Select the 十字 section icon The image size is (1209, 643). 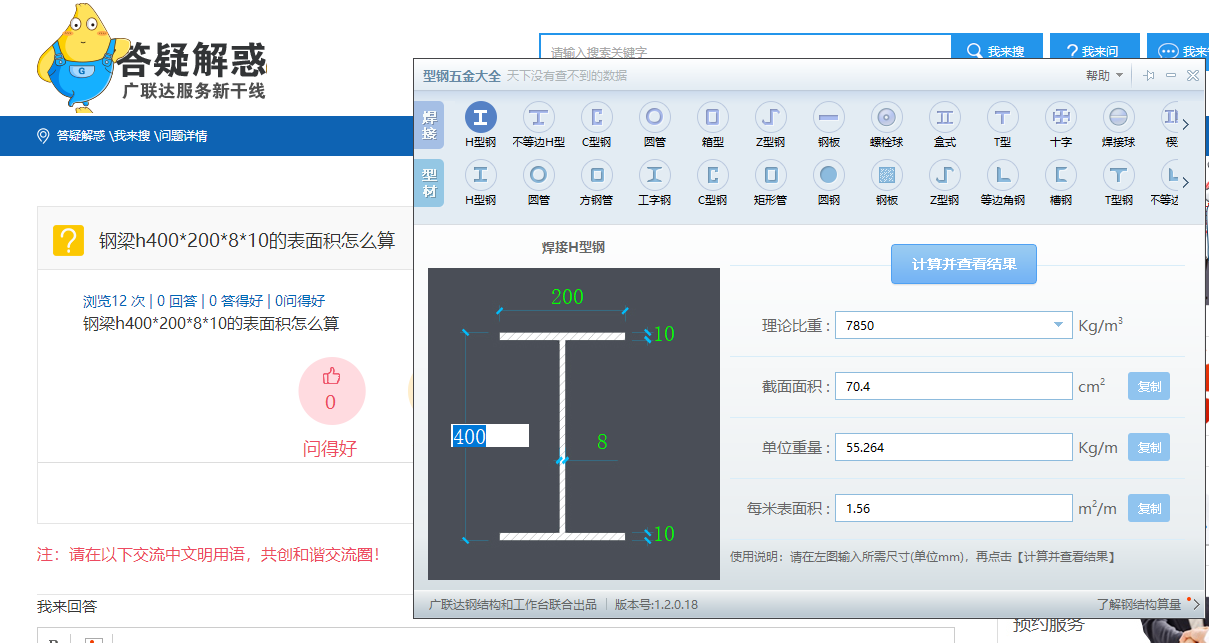coord(1061,117)
